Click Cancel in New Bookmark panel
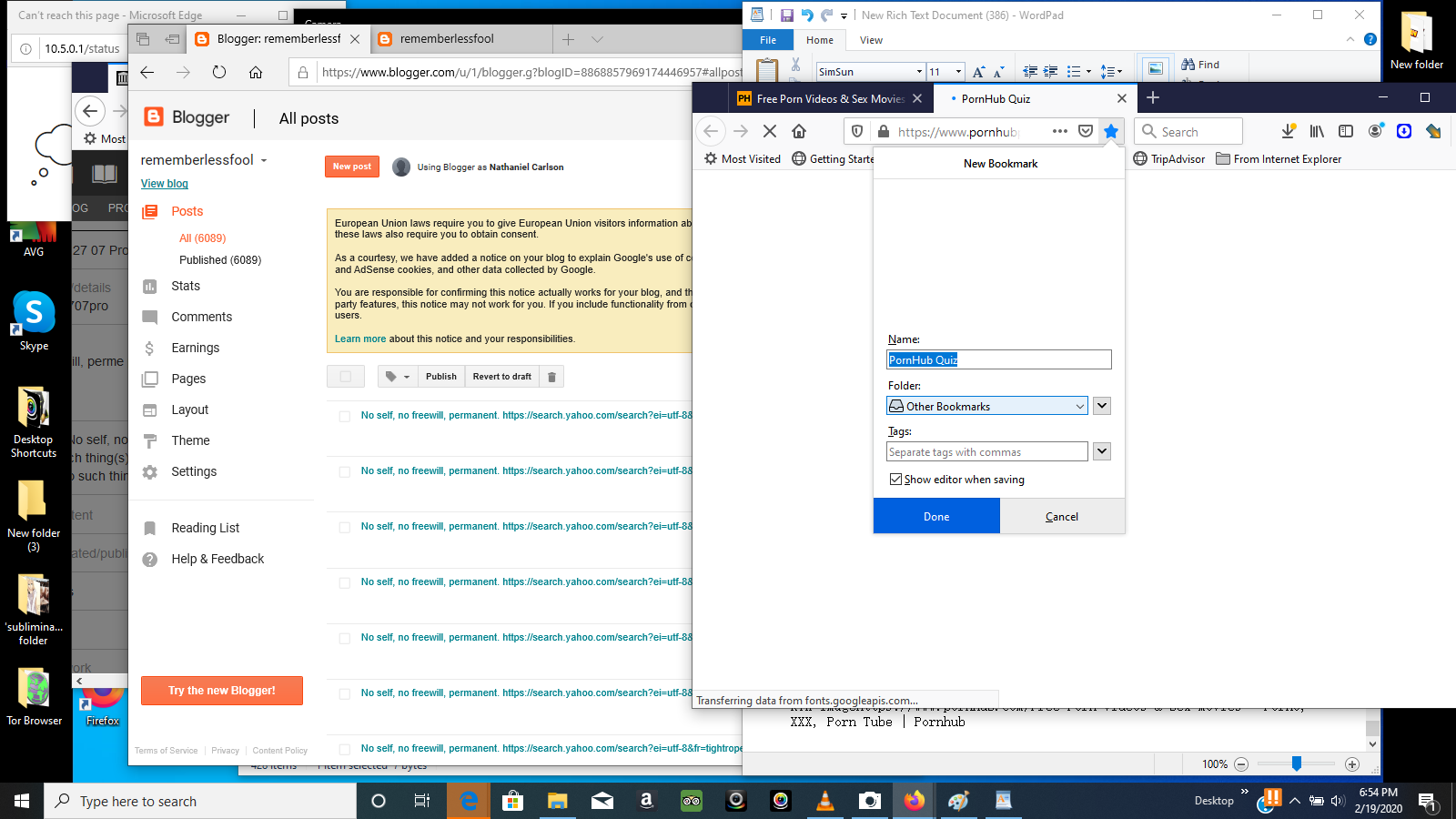The image size is (1456, 819). 1062,516
